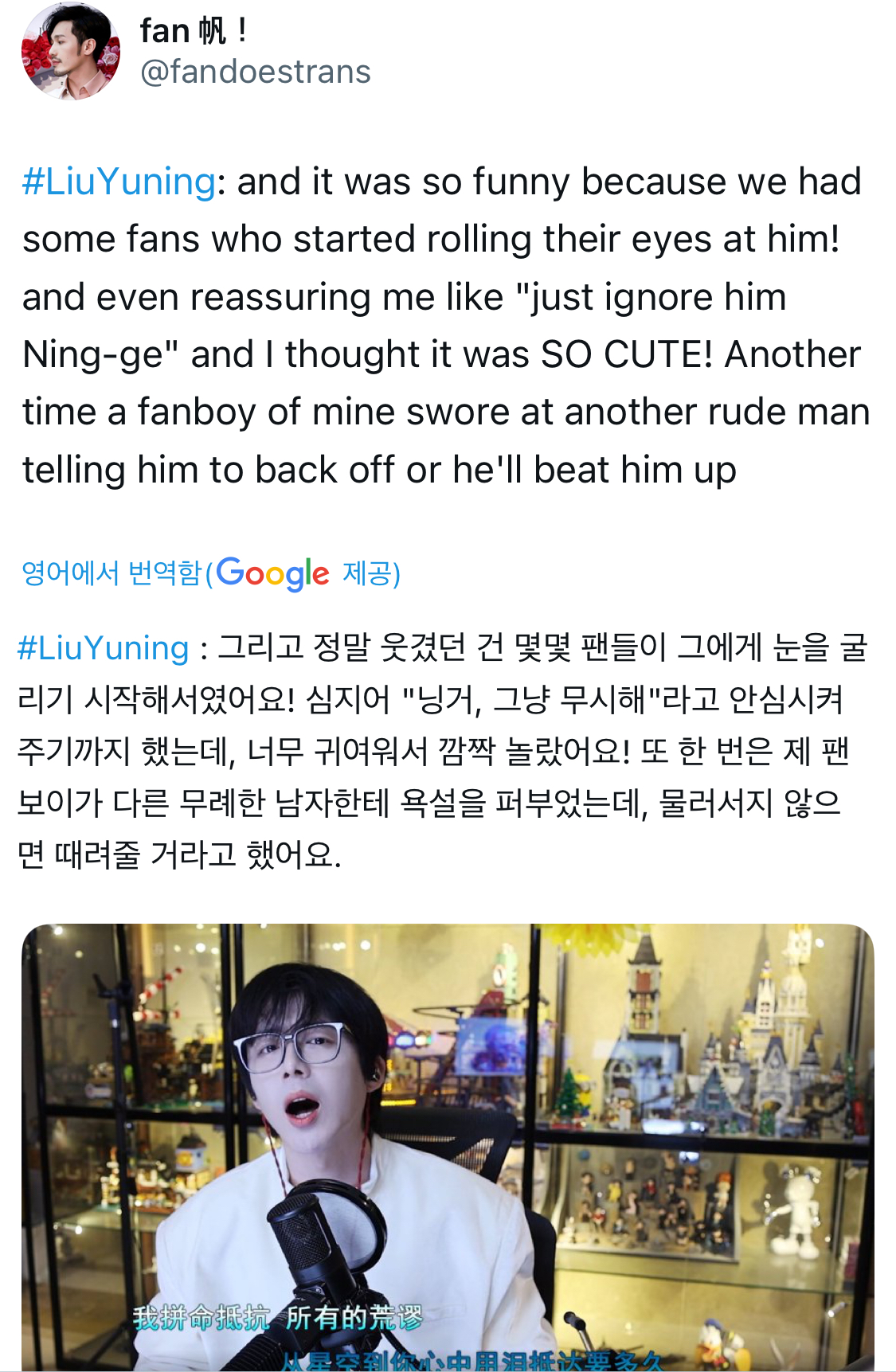
Task: Click the white subtitle "我拼命抵抗 所有的荒谬"
Action: point(278,1318)
